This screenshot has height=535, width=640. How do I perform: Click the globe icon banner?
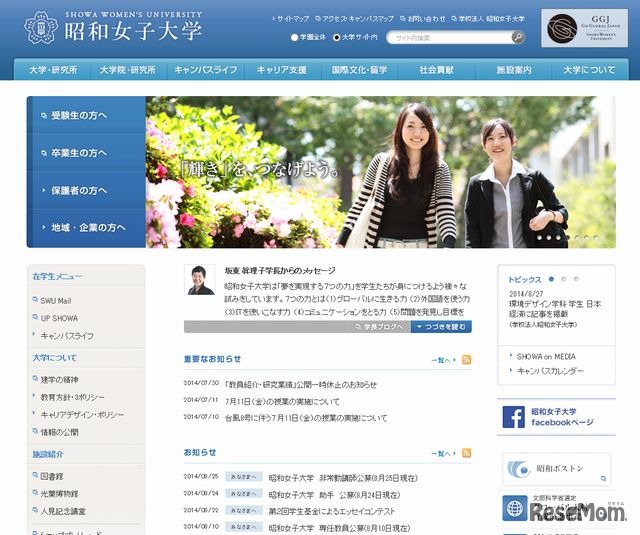(515, 508)
